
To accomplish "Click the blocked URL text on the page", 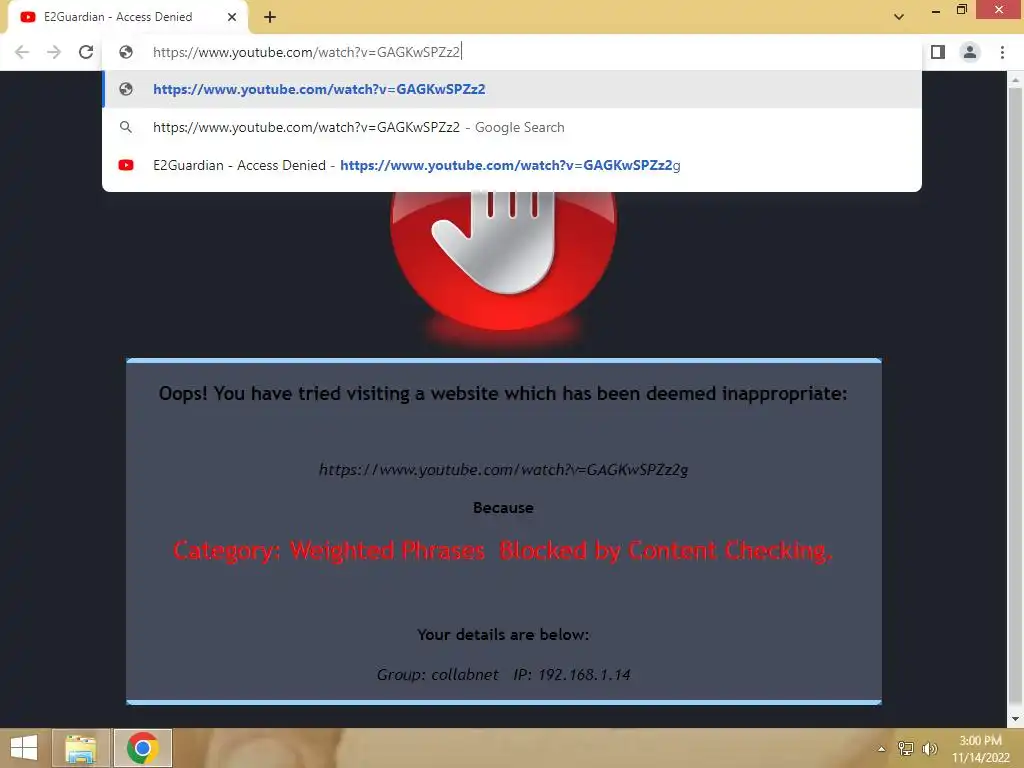I will tap(503, 470).
